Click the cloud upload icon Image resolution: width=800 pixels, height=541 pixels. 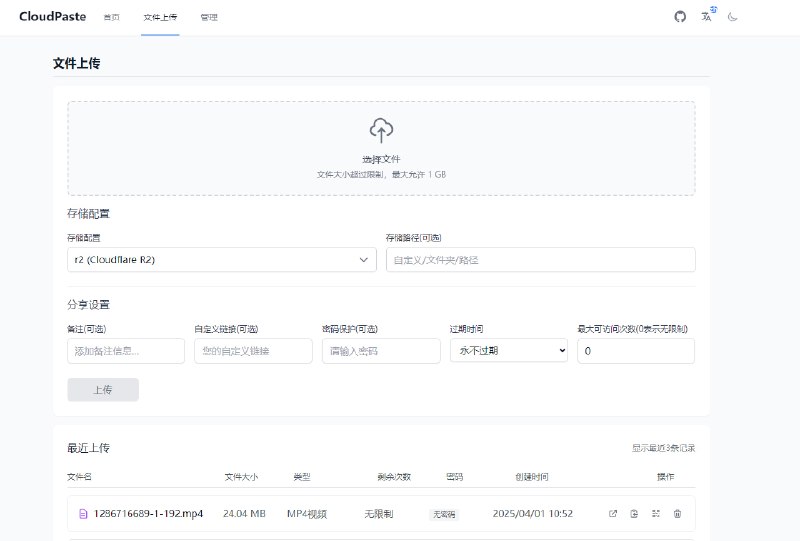click(x=381, y=130)
